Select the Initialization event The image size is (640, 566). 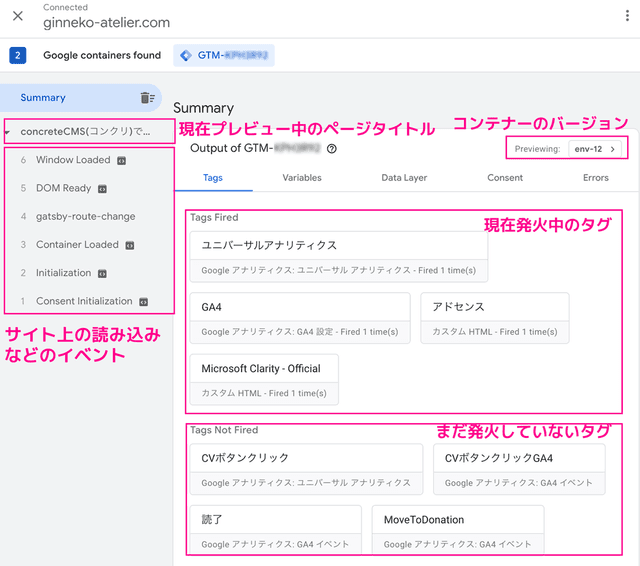64,273
